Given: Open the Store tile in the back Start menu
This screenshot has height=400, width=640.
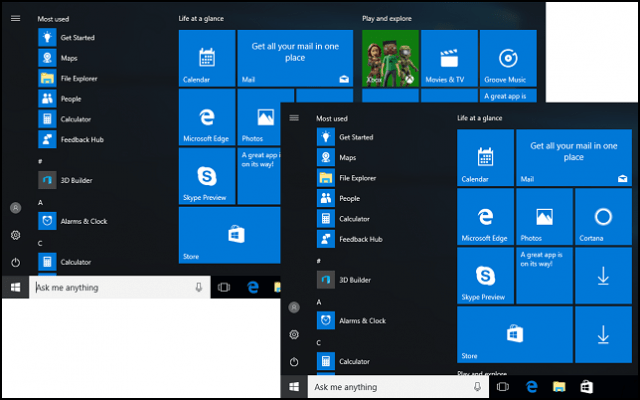Looking at the screenshot, I should point(229,235).
